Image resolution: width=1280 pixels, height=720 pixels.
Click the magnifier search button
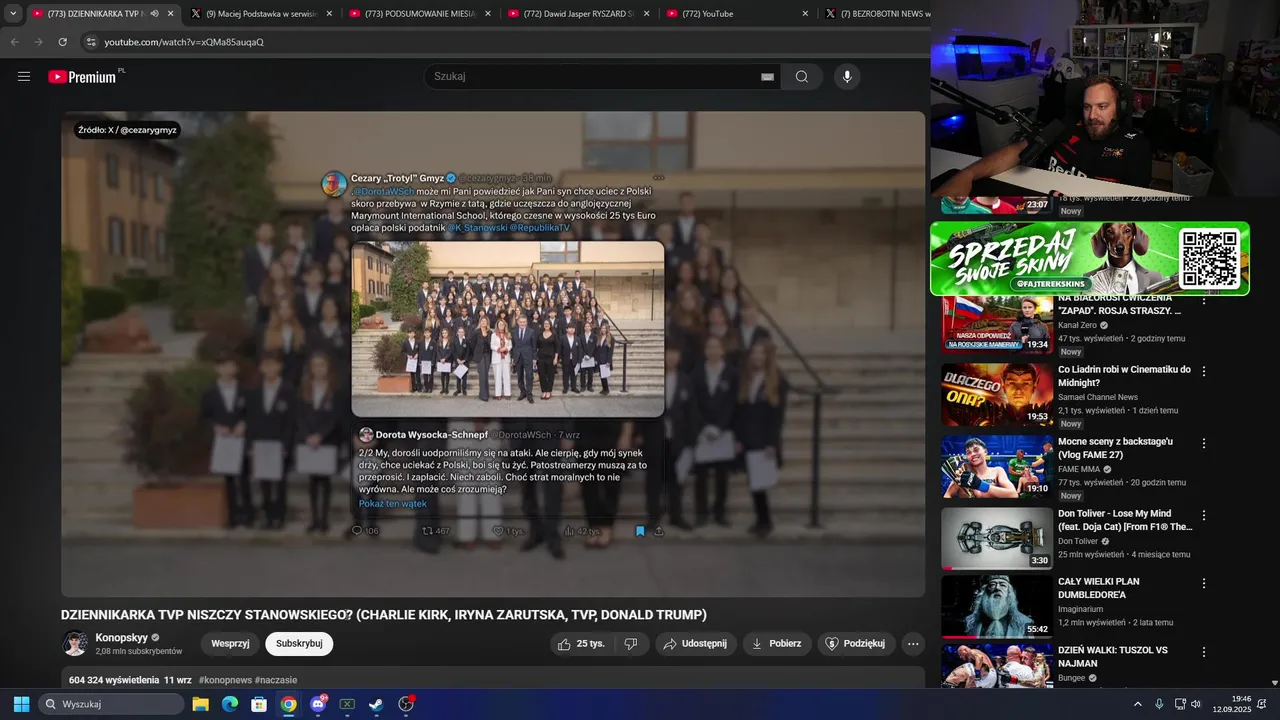(802, 77)
